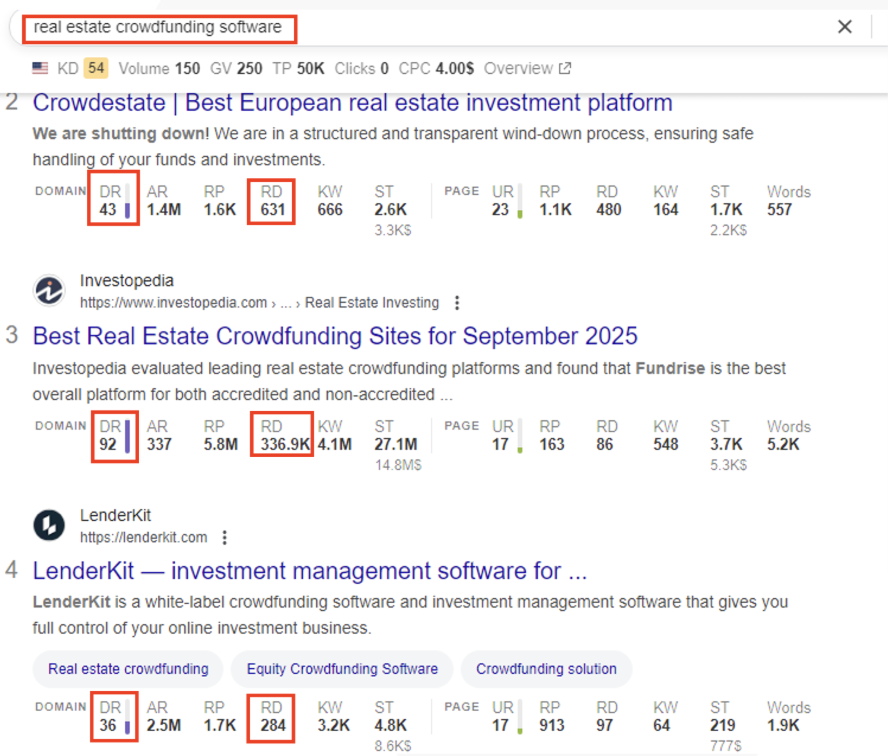This screenshot has height=756, width=888.
Task: Click the Investopedia site name label
Action: pyautogui.click(x=127, y=281)
